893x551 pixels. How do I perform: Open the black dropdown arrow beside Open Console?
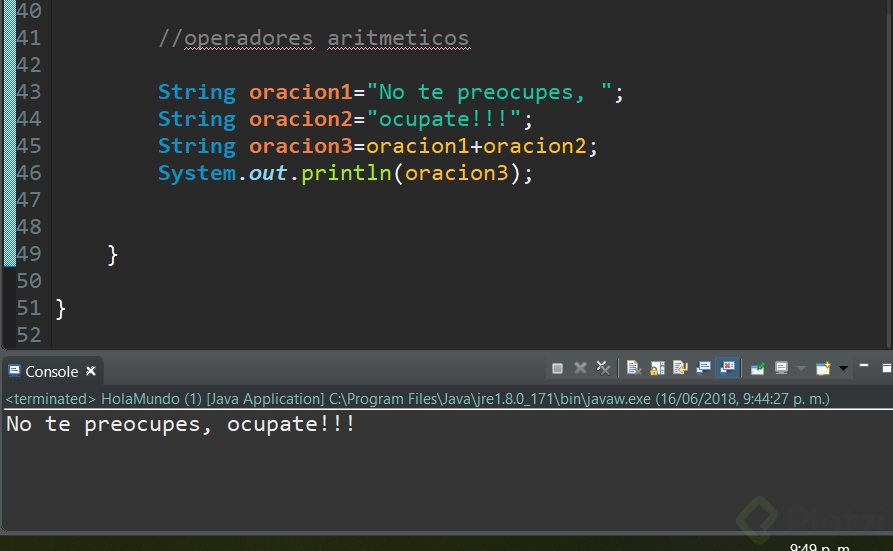pyautogui.click(x=843, y=369)
